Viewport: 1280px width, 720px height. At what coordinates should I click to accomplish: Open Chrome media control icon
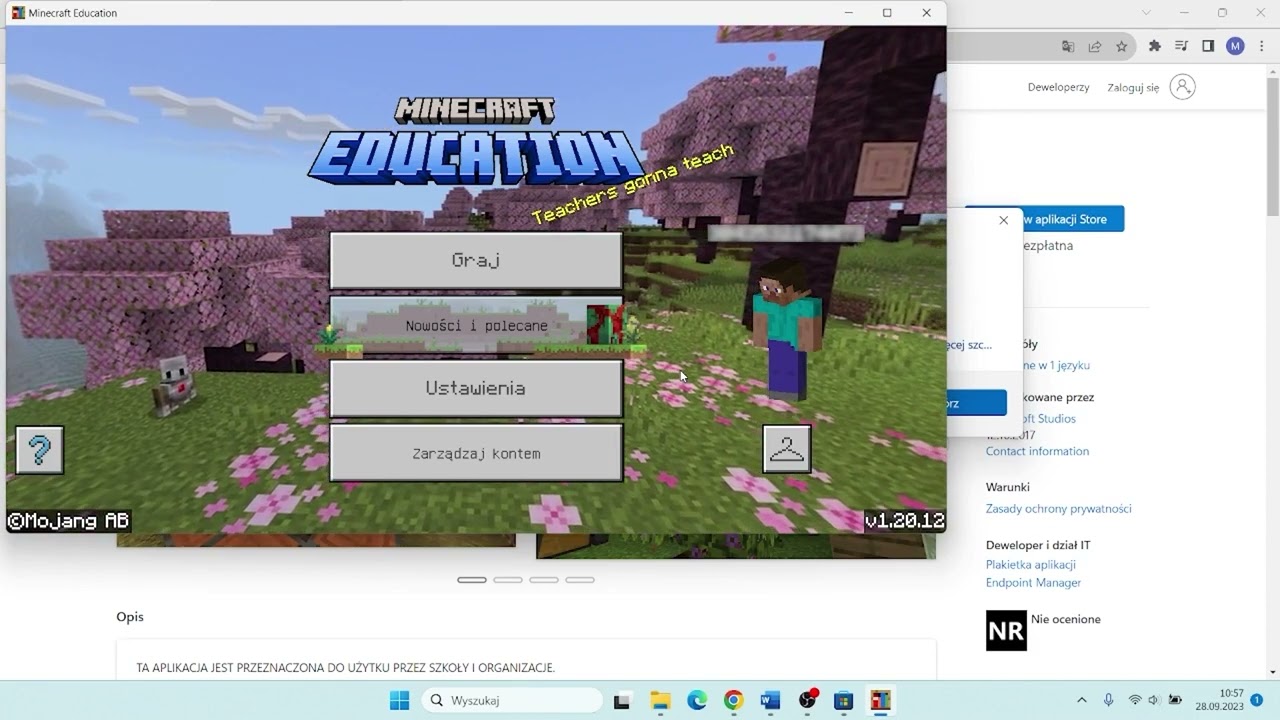tap(1182, 46)
